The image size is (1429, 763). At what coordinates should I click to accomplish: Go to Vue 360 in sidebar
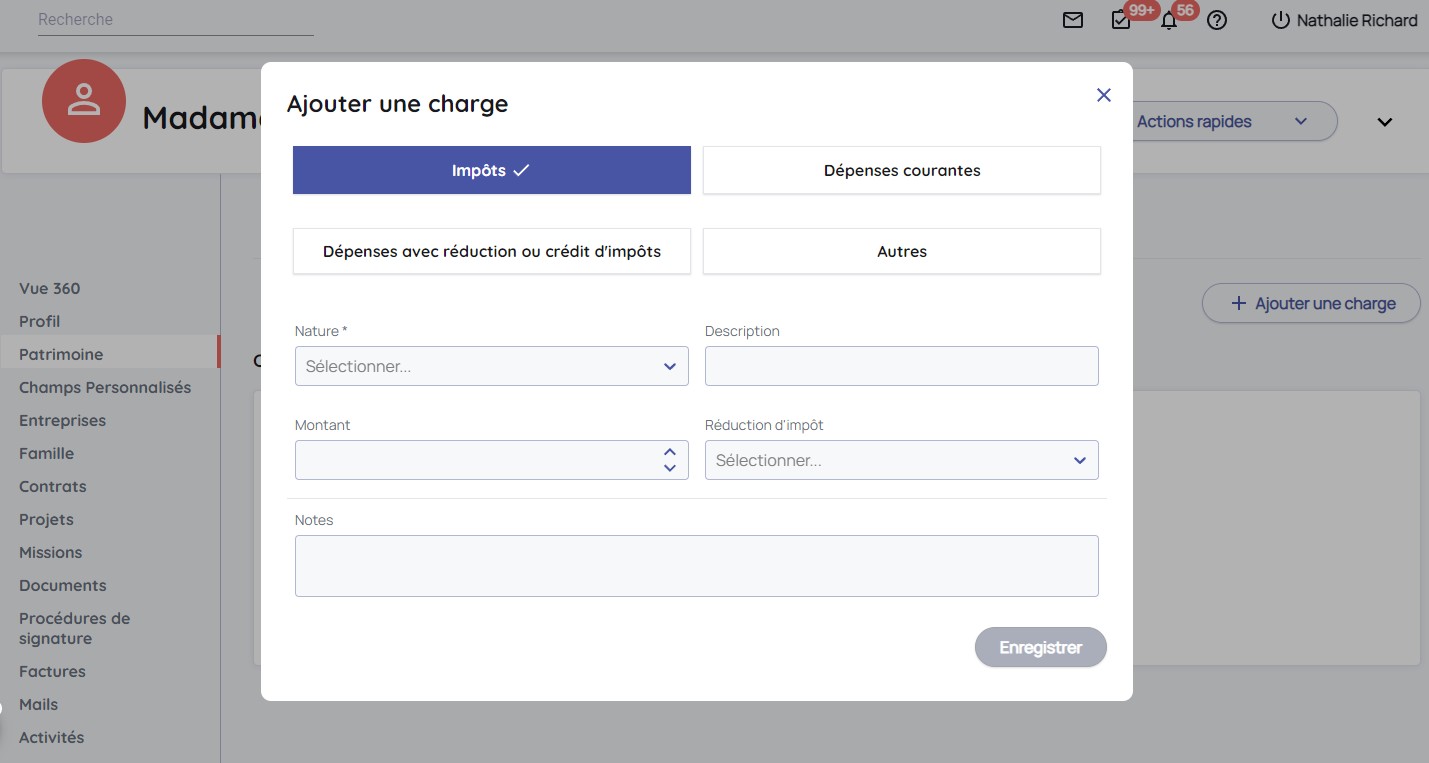(50, 288)
